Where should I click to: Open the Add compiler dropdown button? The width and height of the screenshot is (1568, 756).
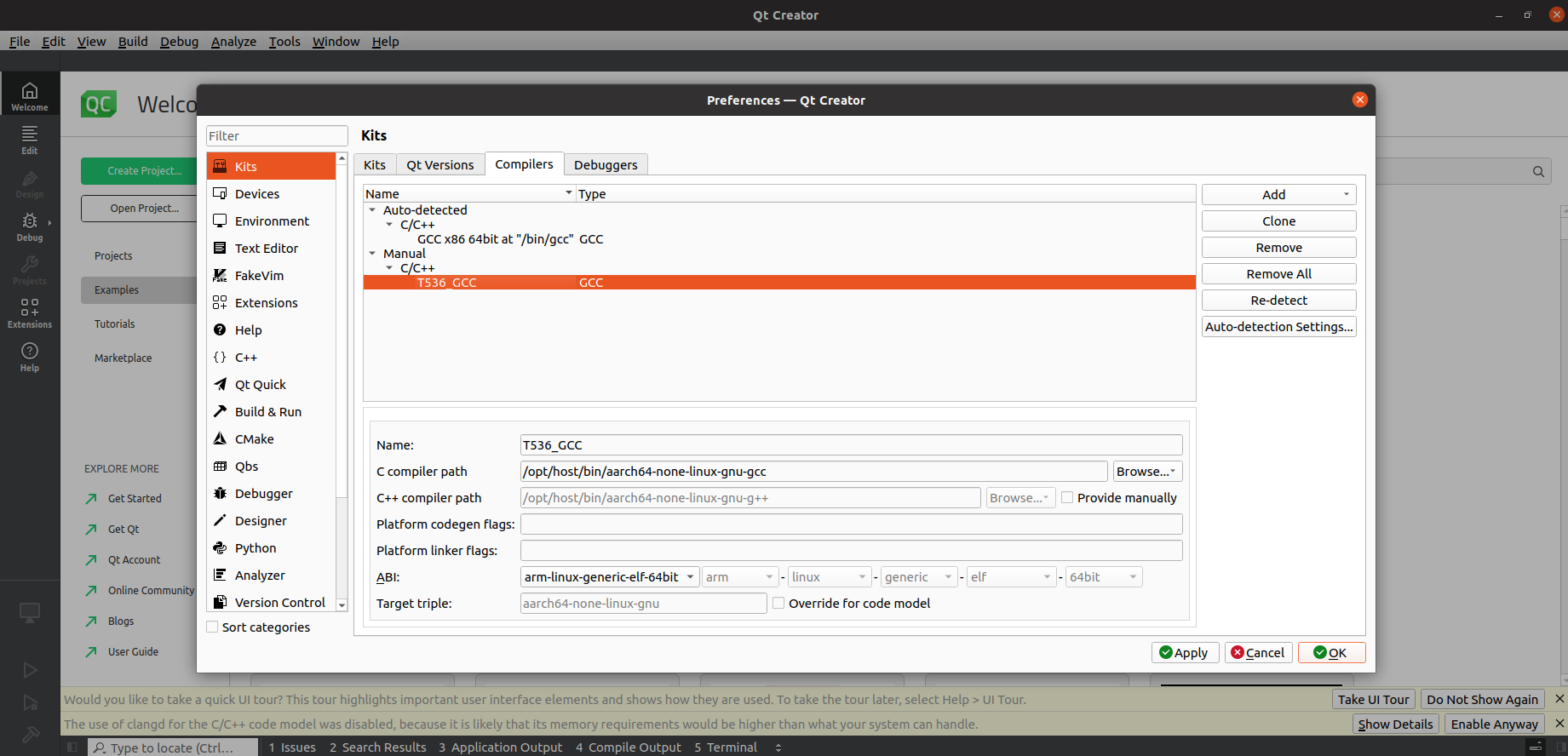pos(1278,195)
